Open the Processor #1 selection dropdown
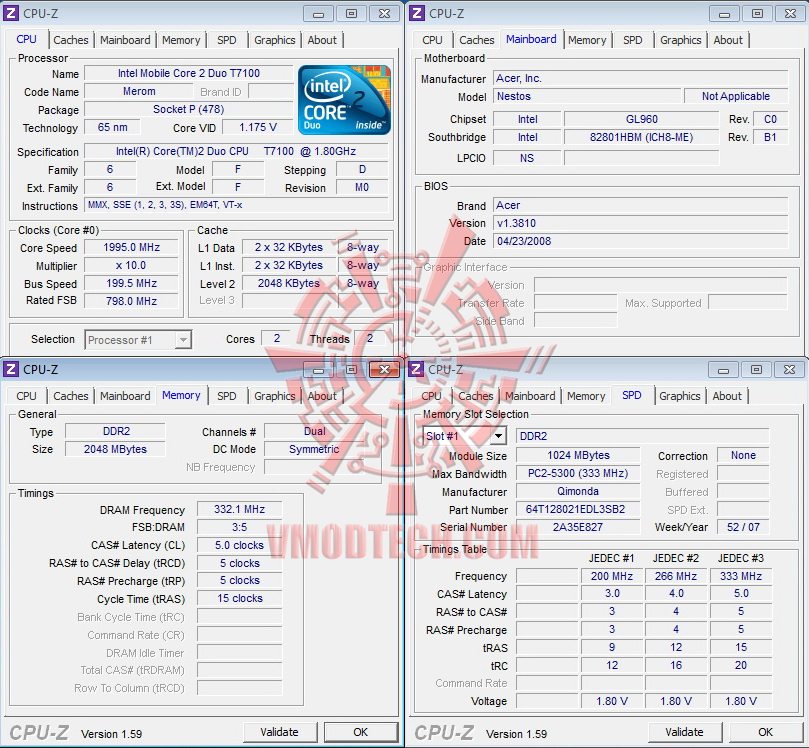This screenshot has width=809, height=748. click(182, 340)
